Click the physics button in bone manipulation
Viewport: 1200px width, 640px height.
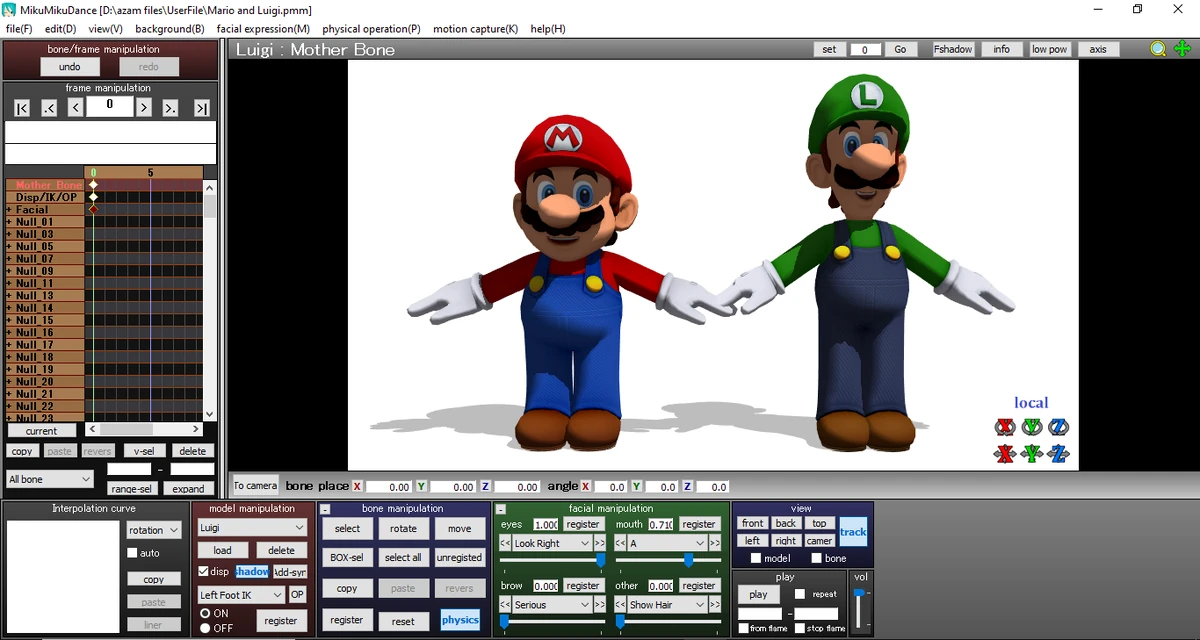click(460, 620)
